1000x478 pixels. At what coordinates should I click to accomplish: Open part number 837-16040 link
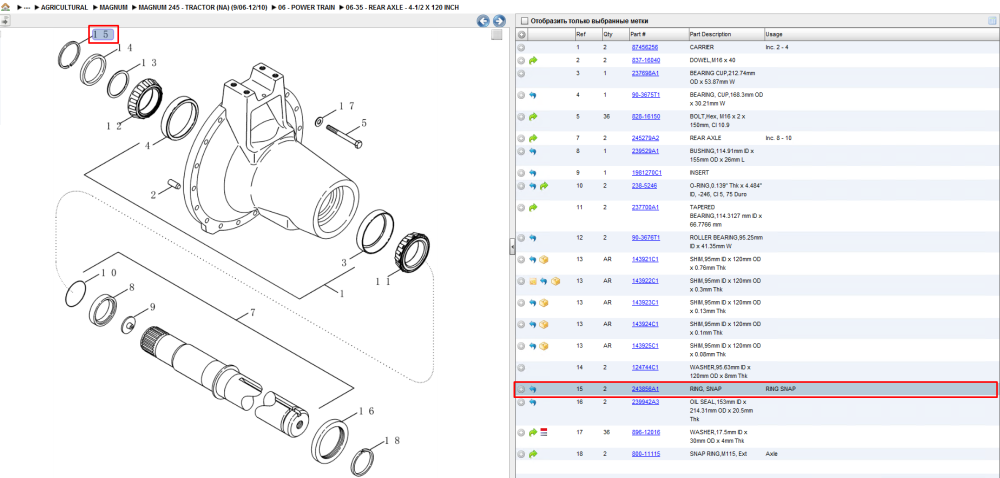pos(645,60)
